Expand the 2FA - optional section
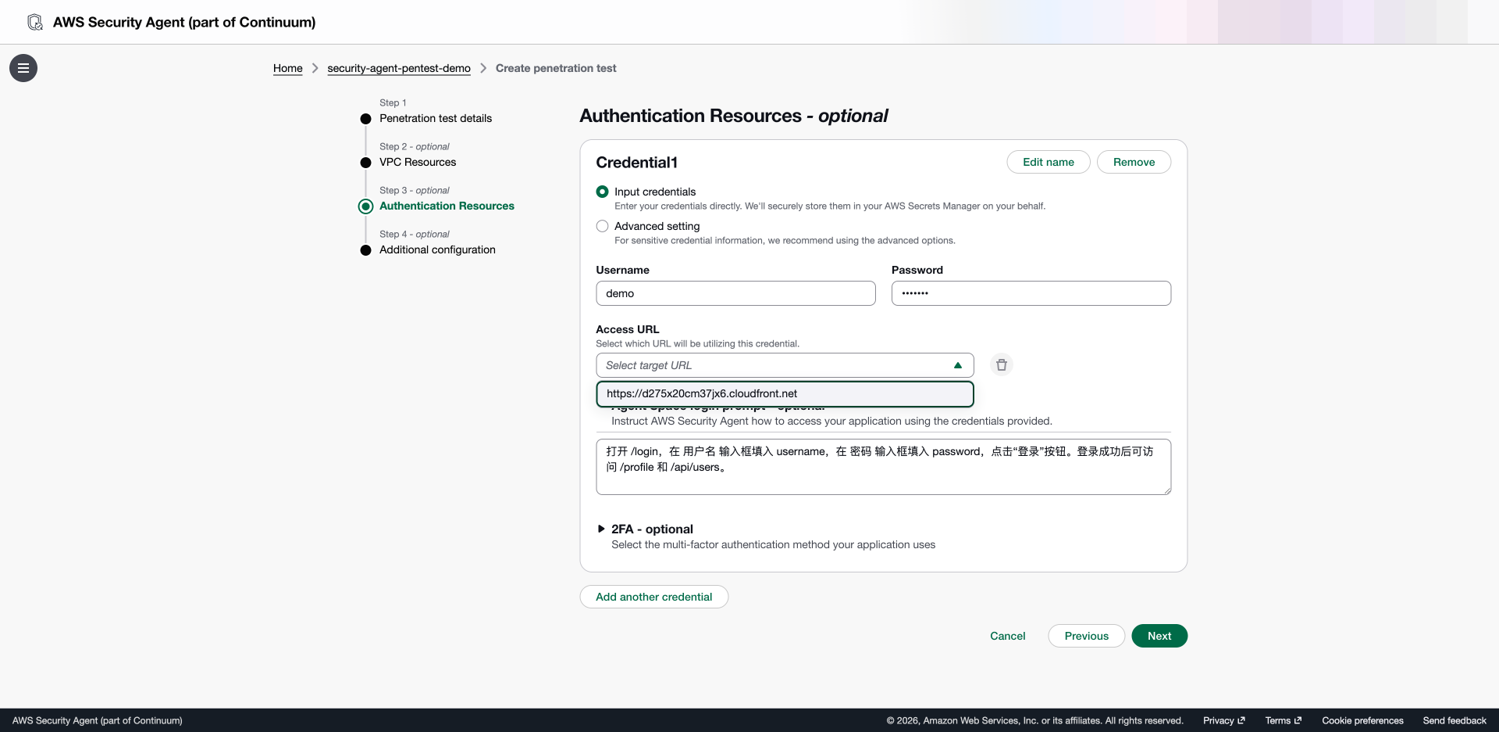The width and height of the screenshot is (1499, 732). 601,529
